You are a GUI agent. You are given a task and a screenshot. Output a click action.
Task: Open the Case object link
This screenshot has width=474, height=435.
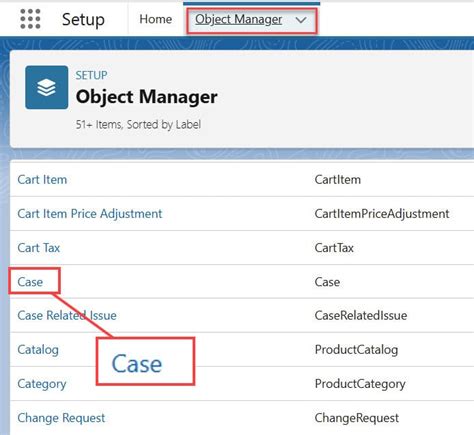pyautogui.click(x=30, y=282)
